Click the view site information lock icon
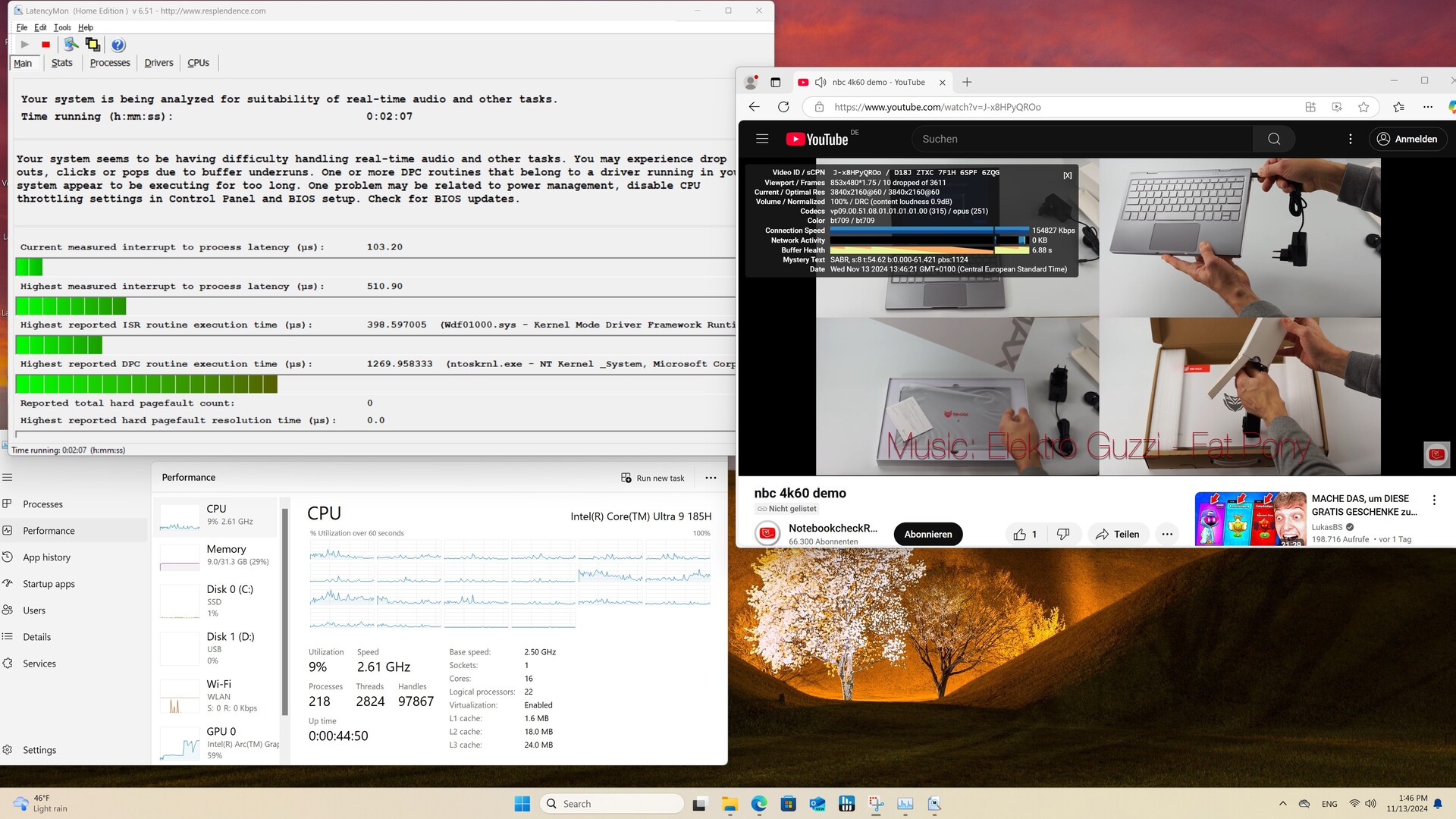The image size is (1456, 819). point(819,107)
